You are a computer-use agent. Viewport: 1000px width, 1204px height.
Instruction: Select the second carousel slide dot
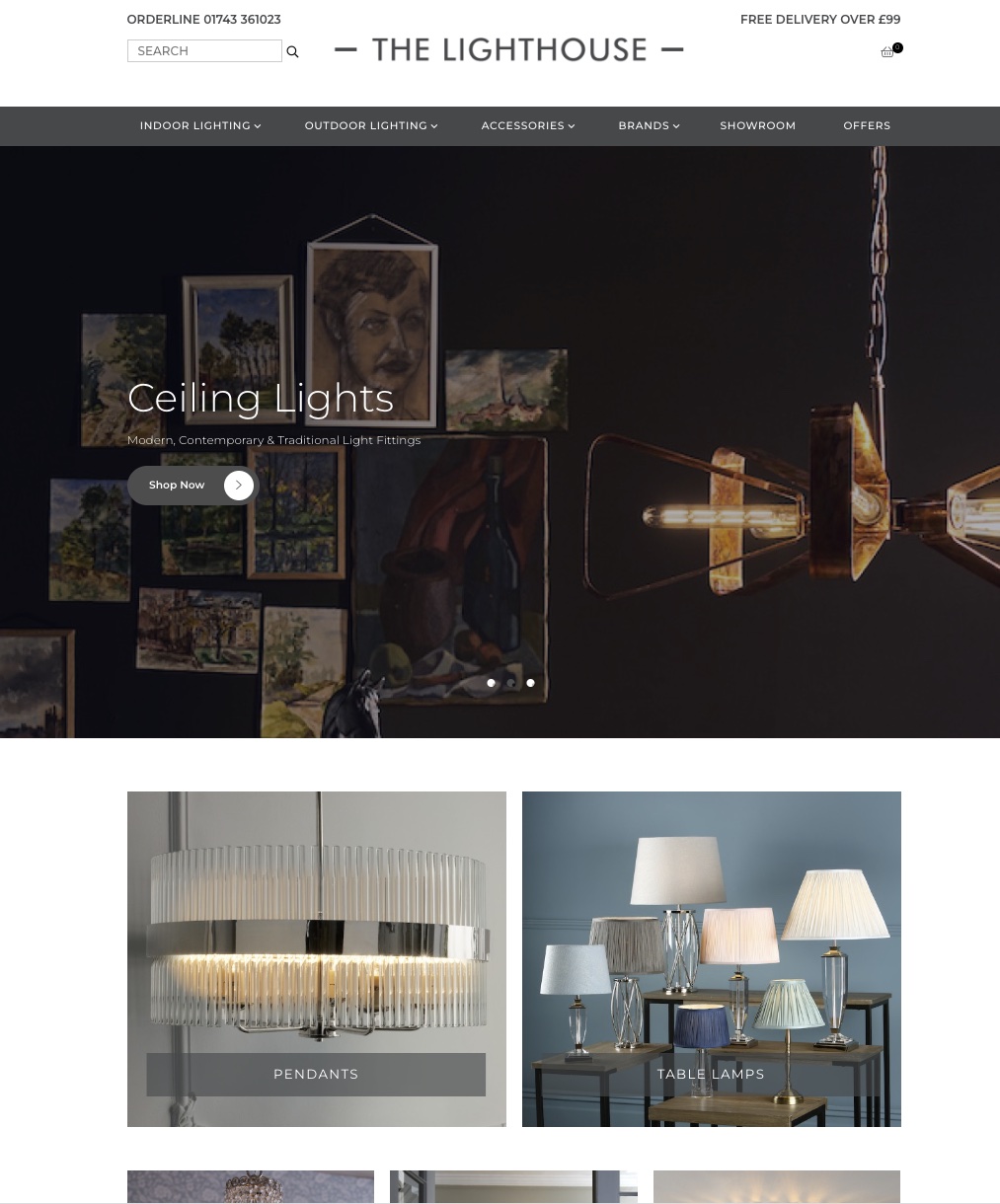510,683
